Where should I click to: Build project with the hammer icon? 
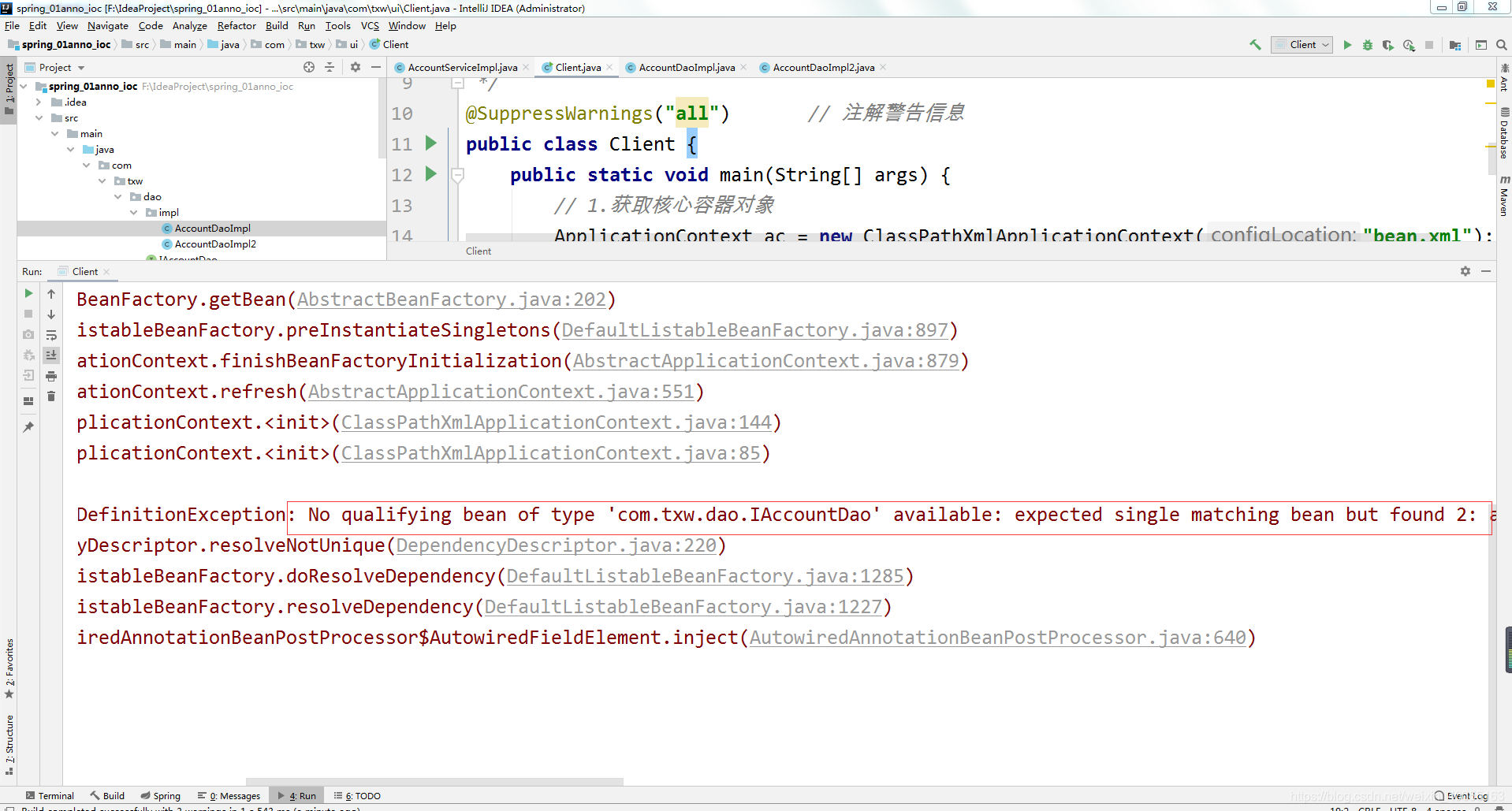tap(1255, 45)
